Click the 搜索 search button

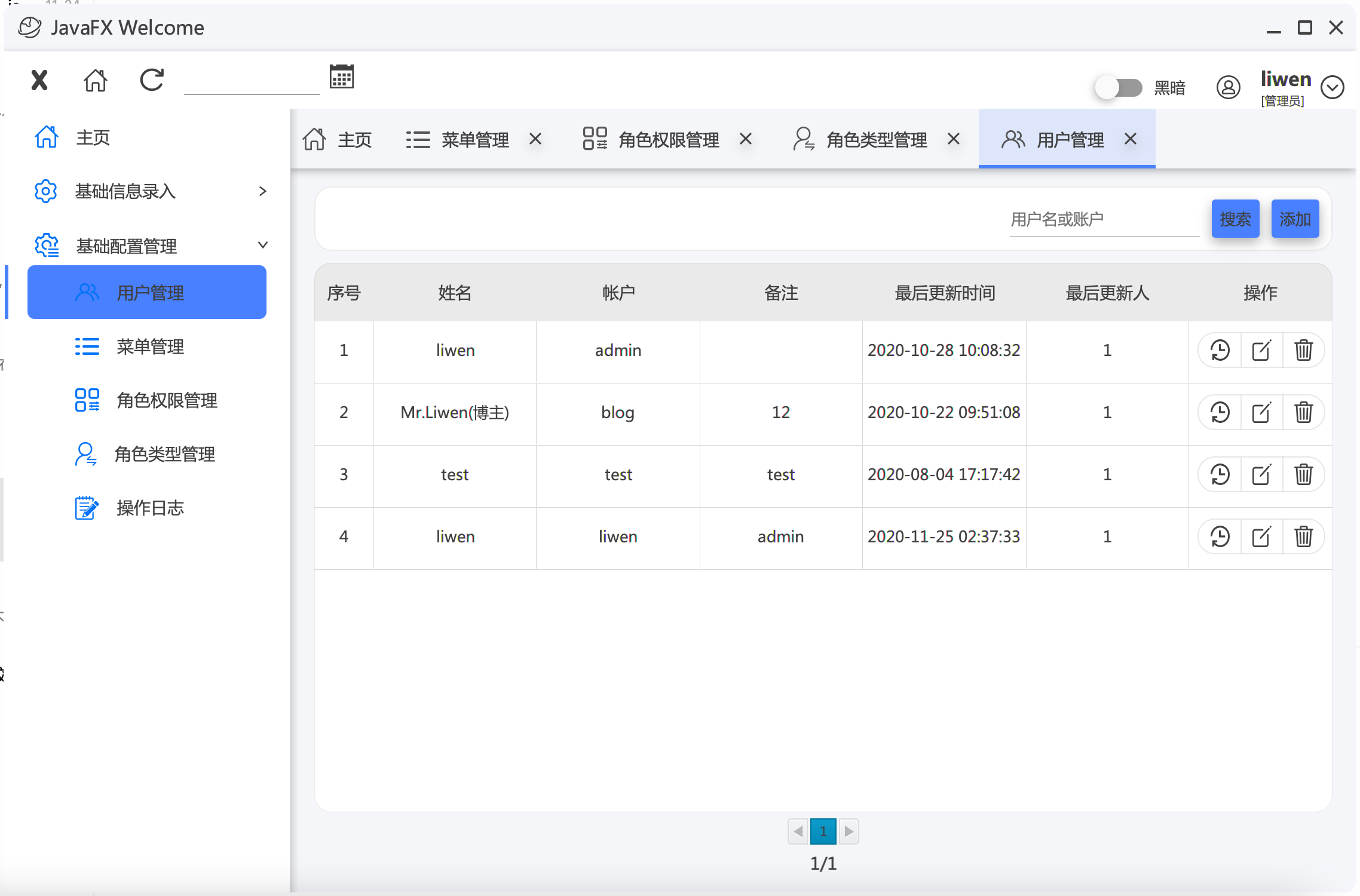pos(1235,219)
